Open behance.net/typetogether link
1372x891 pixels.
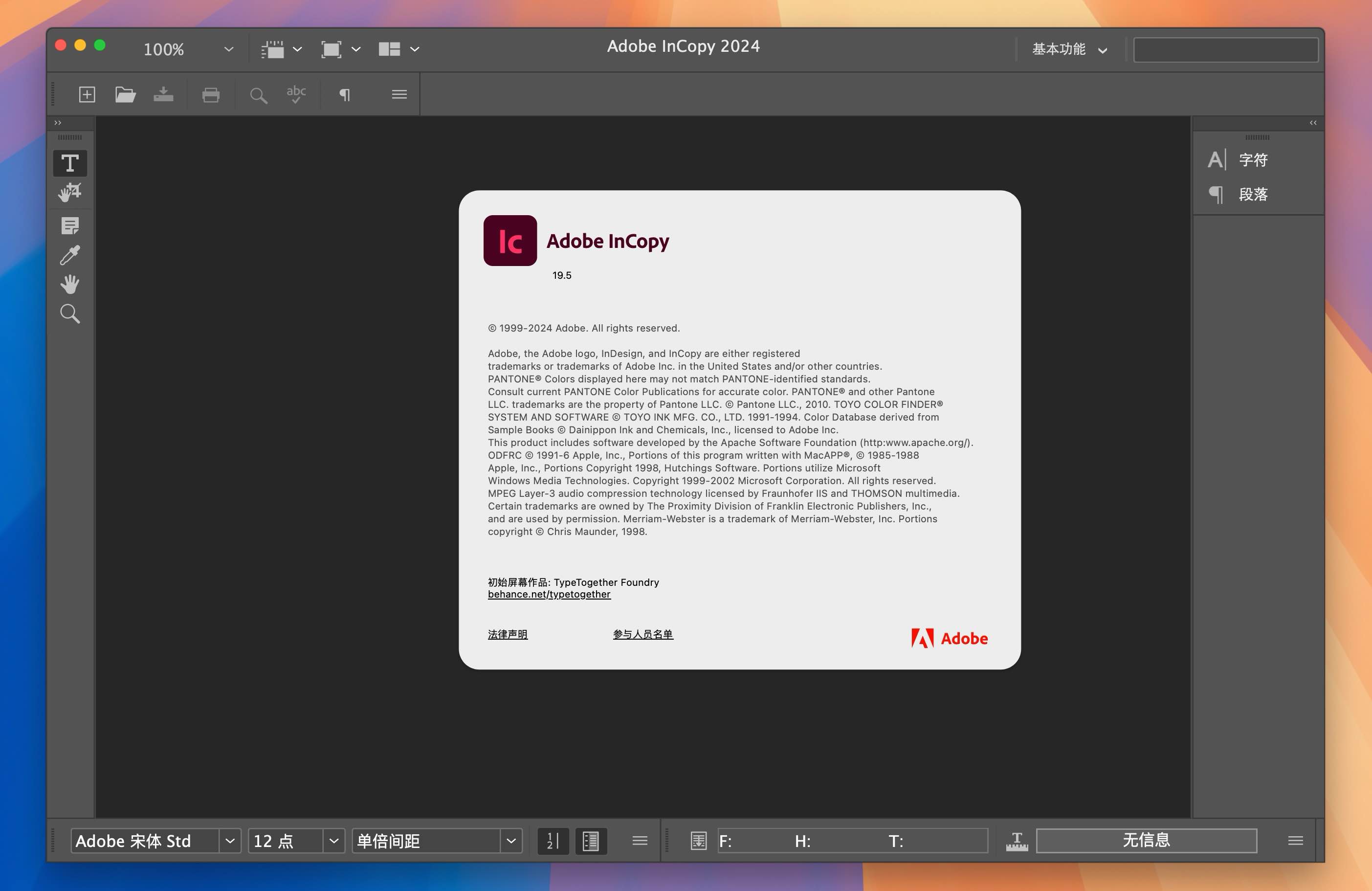(x=549, y=594)
